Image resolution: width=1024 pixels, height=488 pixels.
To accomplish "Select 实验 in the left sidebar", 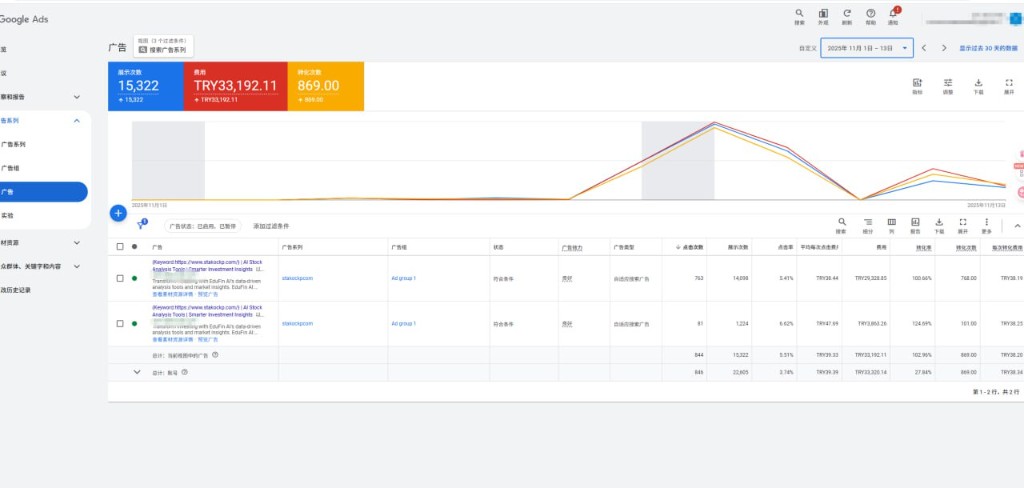I will pos(8,216).
